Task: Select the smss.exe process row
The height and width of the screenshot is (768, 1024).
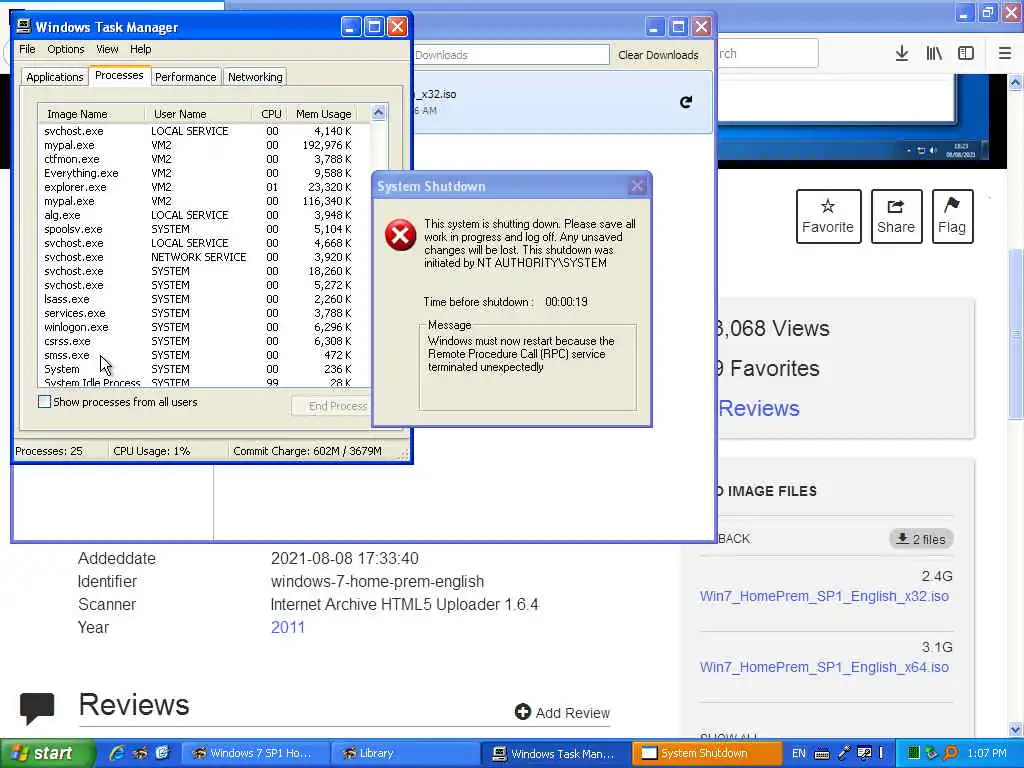Action: pyautogui.click(x=204, y=355)
